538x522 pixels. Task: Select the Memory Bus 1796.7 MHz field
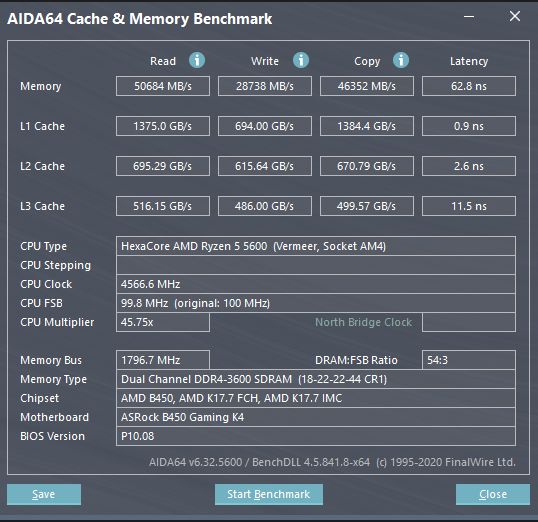163,360
